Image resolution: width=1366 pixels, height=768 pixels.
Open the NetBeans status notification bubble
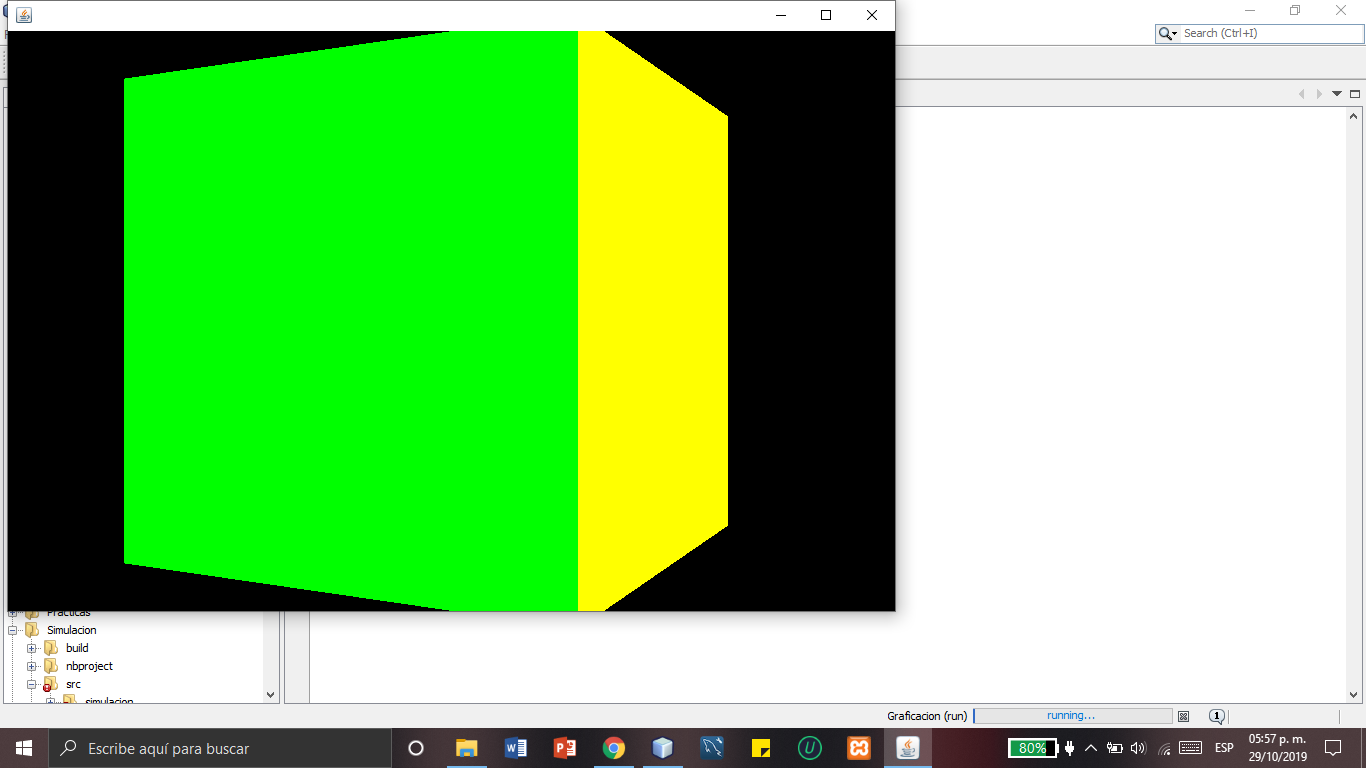[1215, 716]
